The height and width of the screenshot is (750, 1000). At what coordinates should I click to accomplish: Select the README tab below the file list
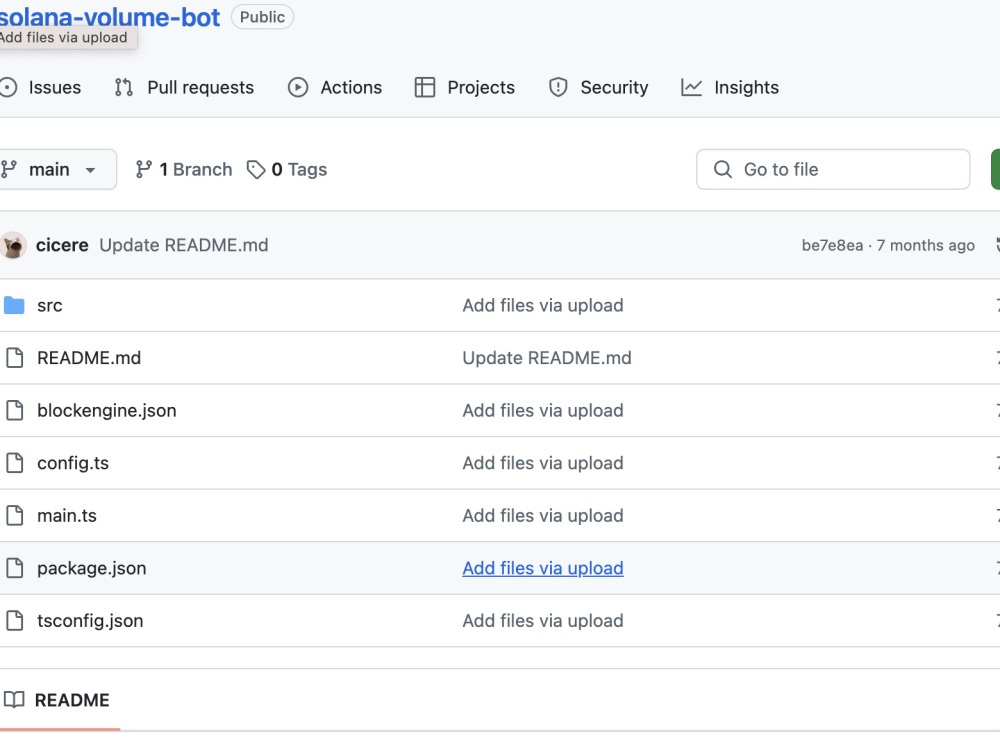[57, 700]
